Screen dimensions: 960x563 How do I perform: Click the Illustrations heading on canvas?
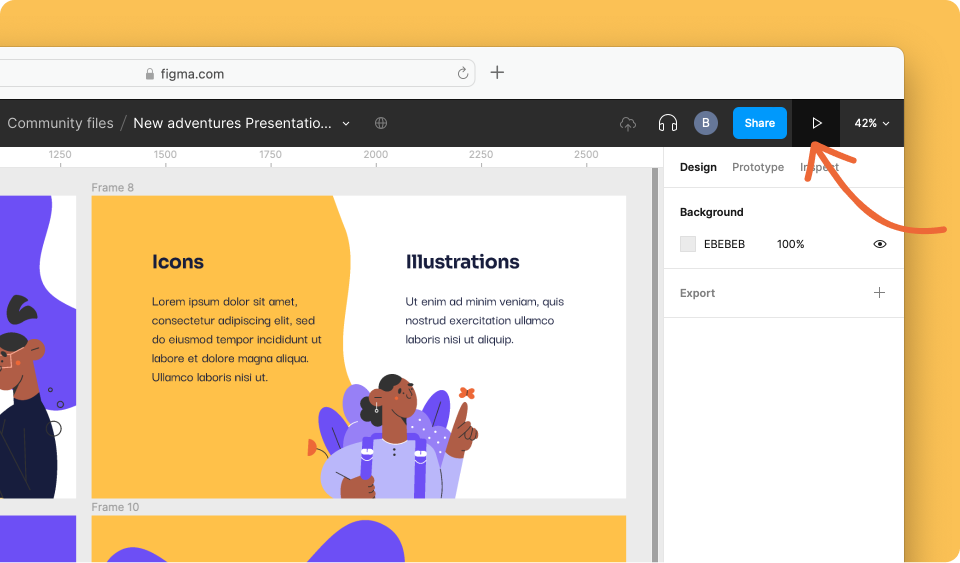[462, 262]
